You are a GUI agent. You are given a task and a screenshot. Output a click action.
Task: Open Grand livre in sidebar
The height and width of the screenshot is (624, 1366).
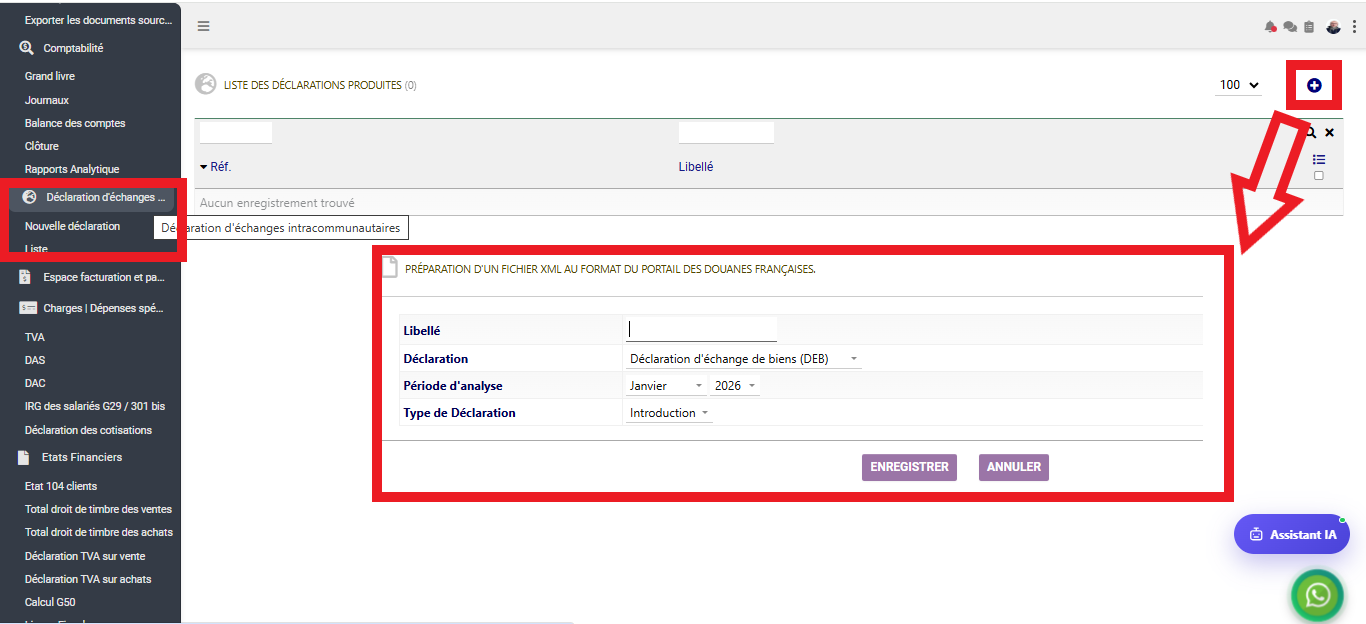(x=50, y=76)
